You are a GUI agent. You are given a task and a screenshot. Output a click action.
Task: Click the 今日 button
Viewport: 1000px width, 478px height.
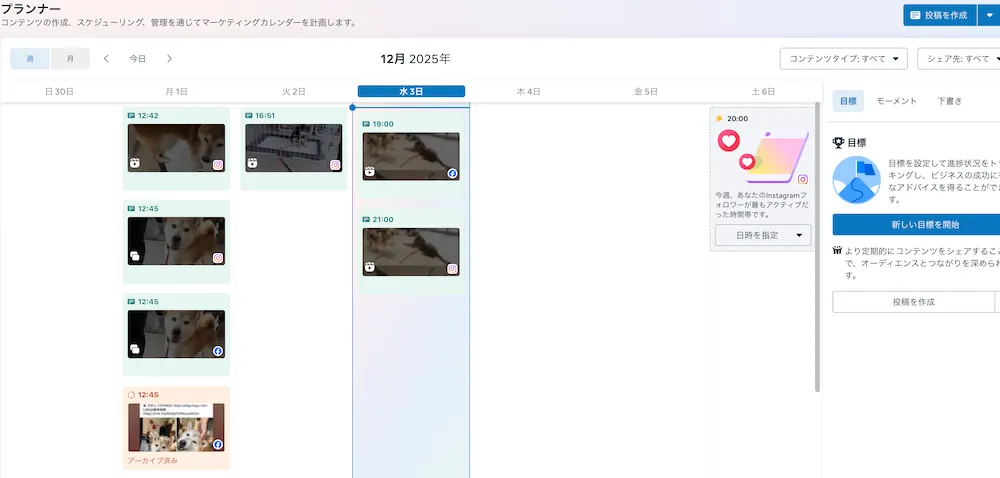point(138,59)
